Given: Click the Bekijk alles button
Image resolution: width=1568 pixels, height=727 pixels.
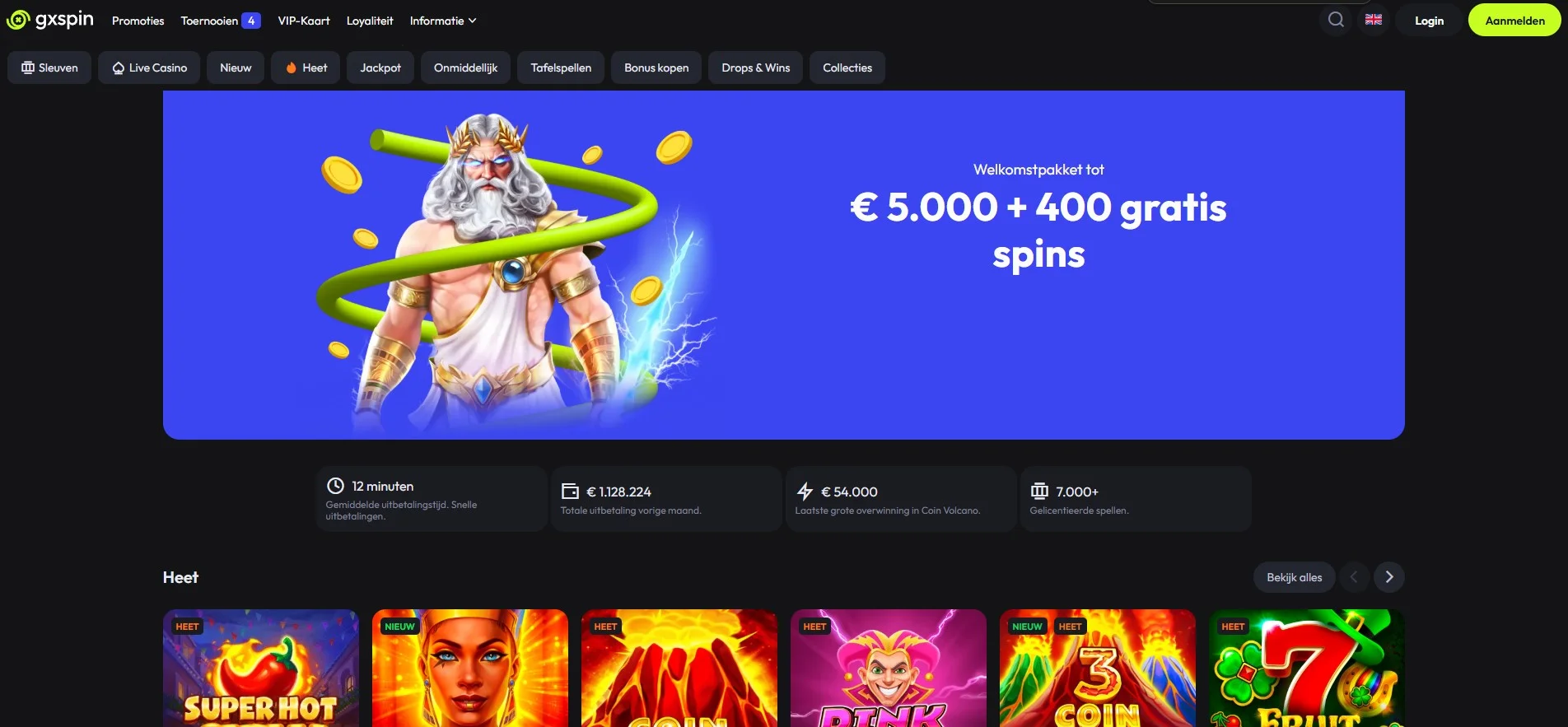Looking at the screenshot, I should [x=1294, y=577].
